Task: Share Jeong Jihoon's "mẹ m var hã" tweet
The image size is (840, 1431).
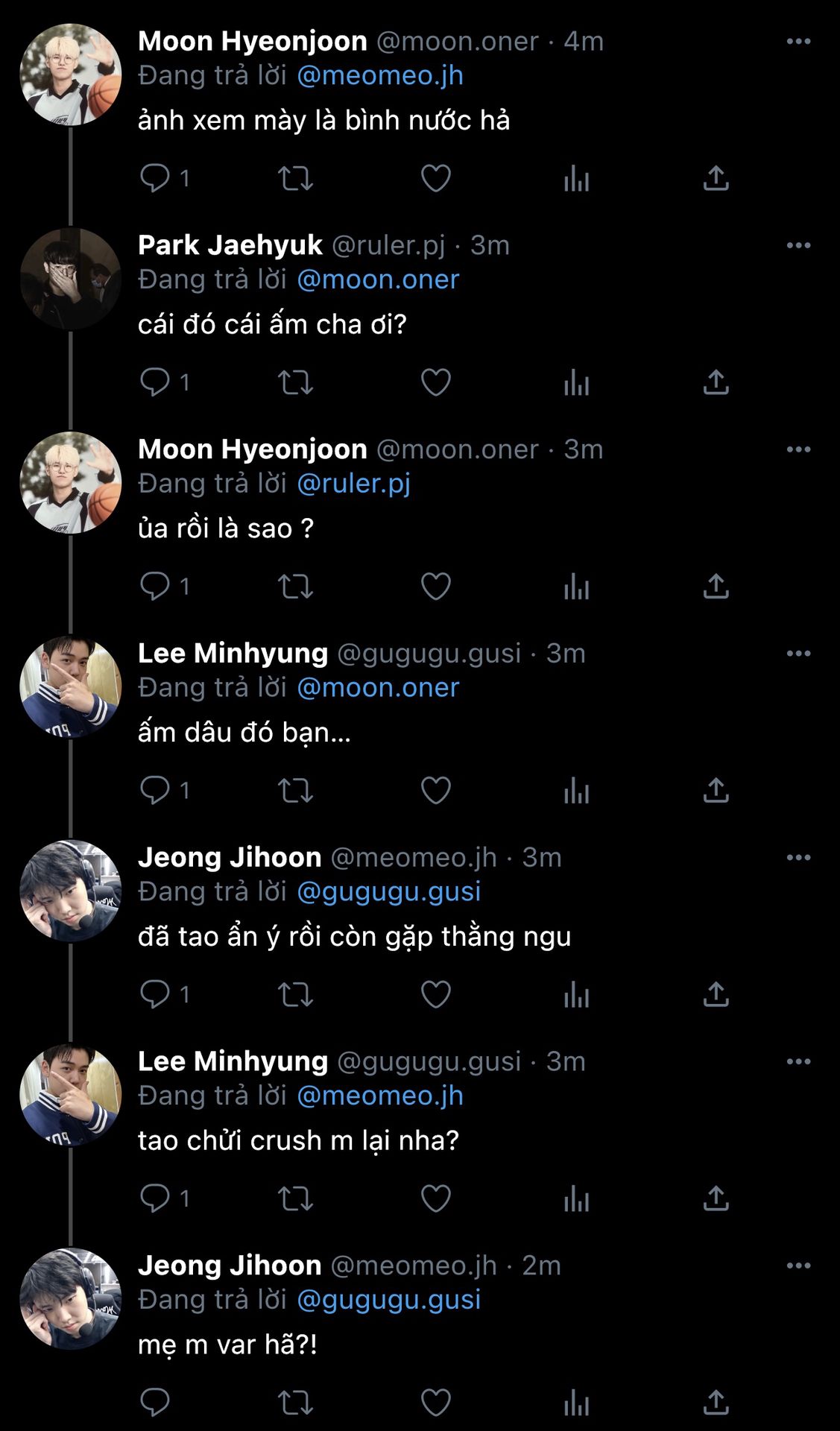Action: click(716, 1403)
